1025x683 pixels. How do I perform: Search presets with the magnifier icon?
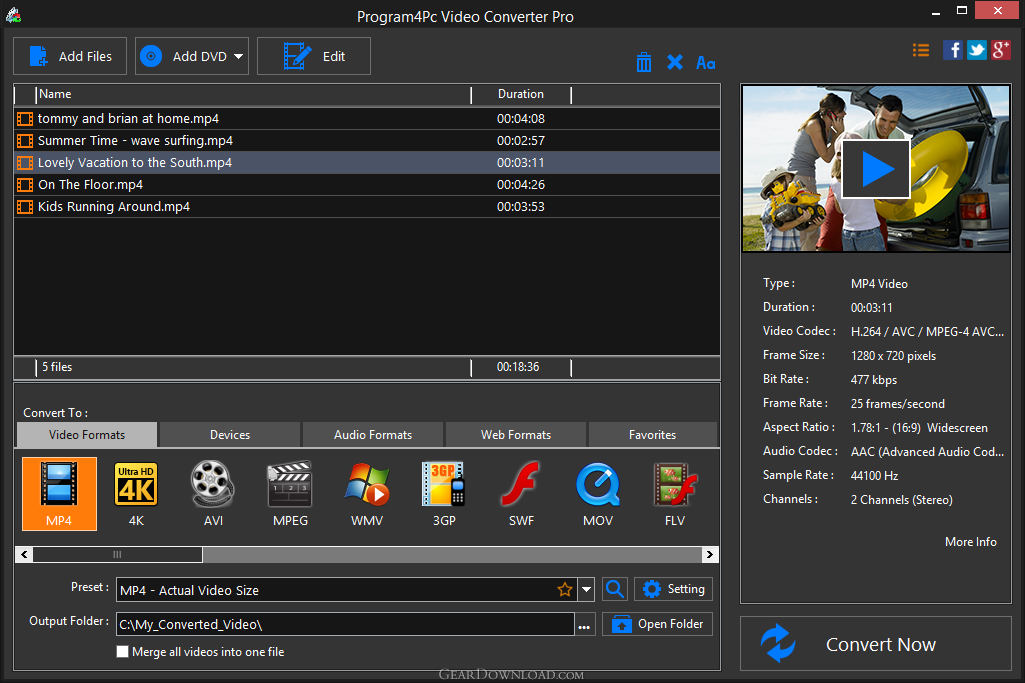pyautogui.click(x=614, y=590)
